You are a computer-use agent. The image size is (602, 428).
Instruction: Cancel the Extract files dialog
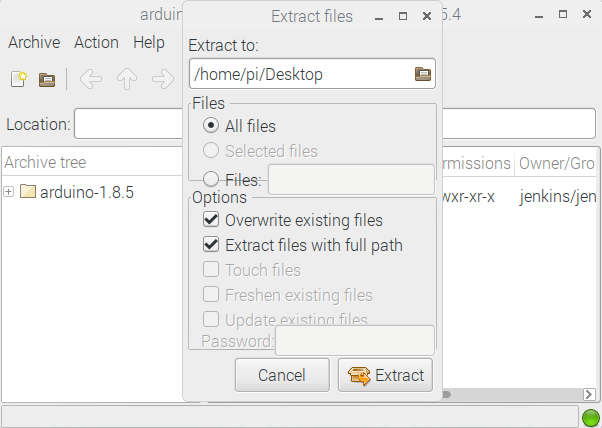[x=282, y=375]
